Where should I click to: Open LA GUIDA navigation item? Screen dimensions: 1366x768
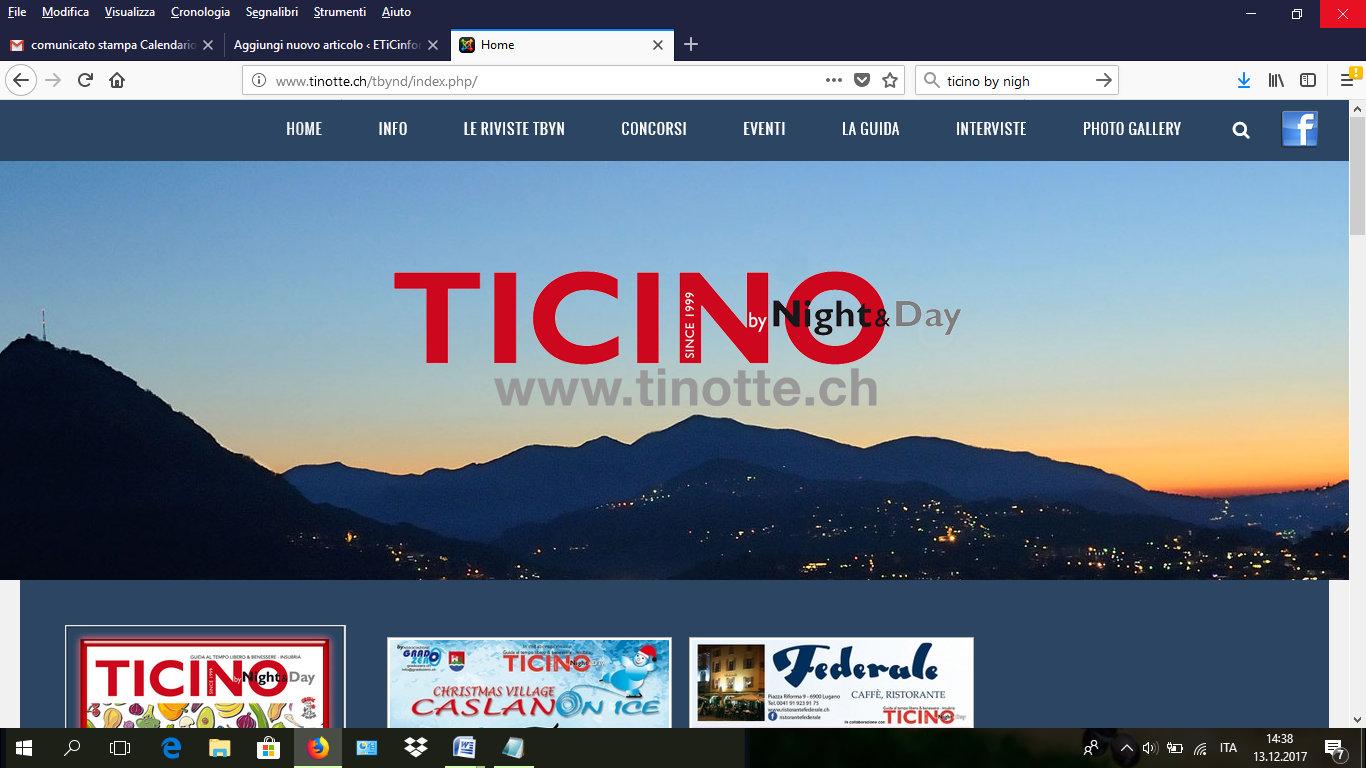[871, 129]
